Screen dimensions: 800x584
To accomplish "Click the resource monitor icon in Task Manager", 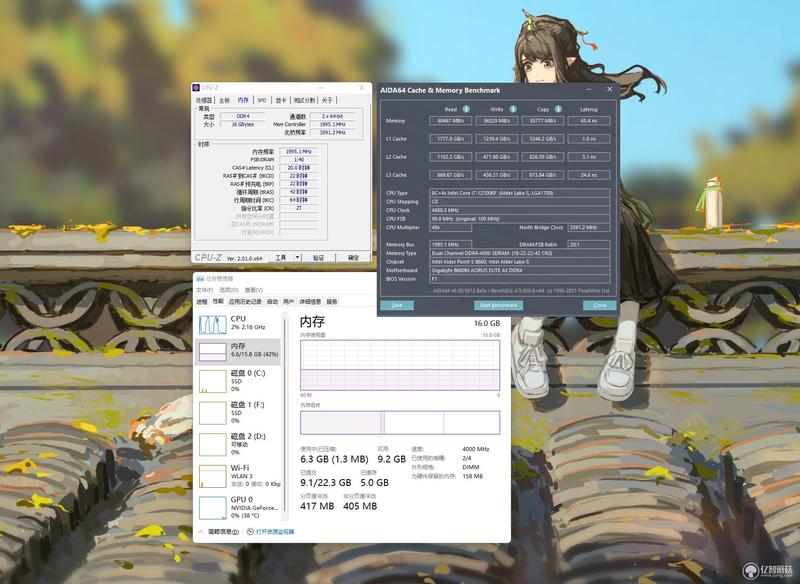I will 250,531.
